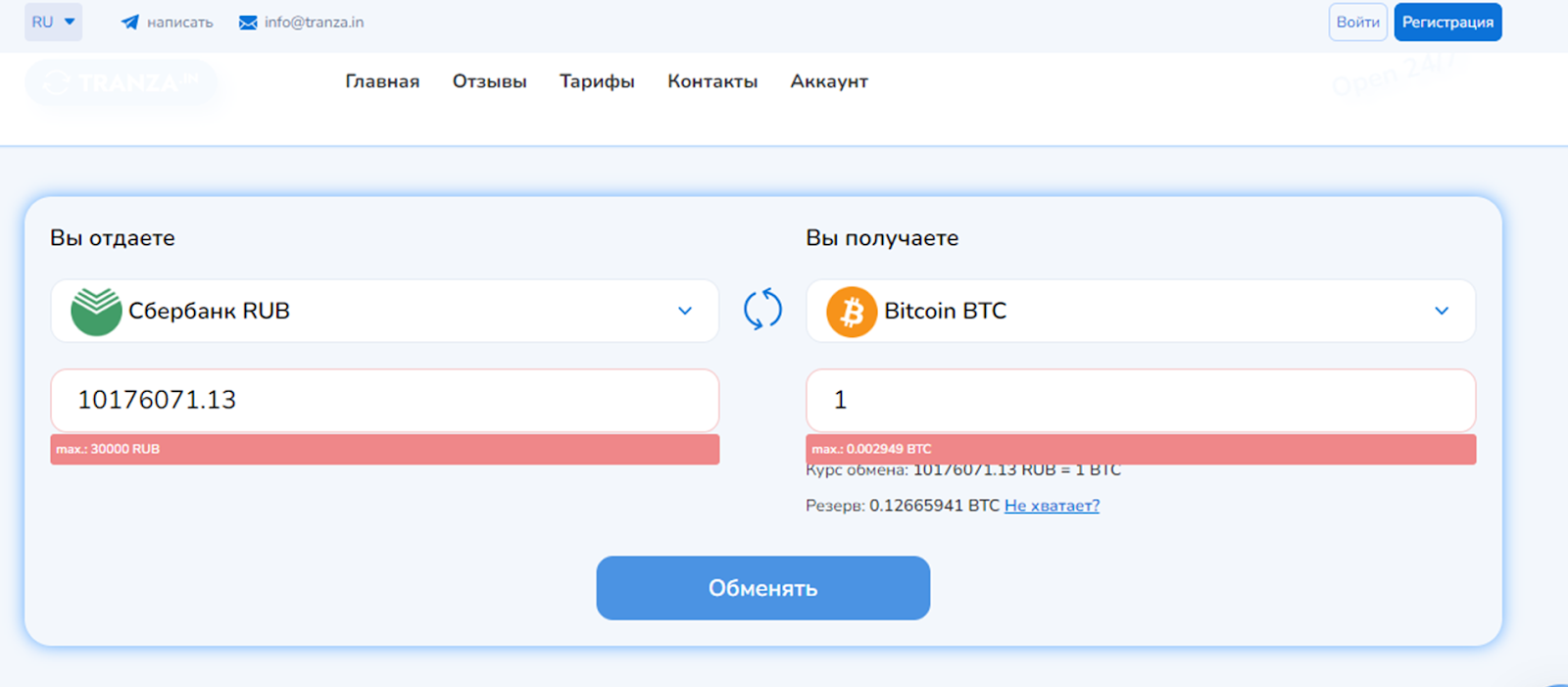Viewport: 1568px width, 687px height.
Task: Navigate to Контакты
Action: [x=712, y=81]
